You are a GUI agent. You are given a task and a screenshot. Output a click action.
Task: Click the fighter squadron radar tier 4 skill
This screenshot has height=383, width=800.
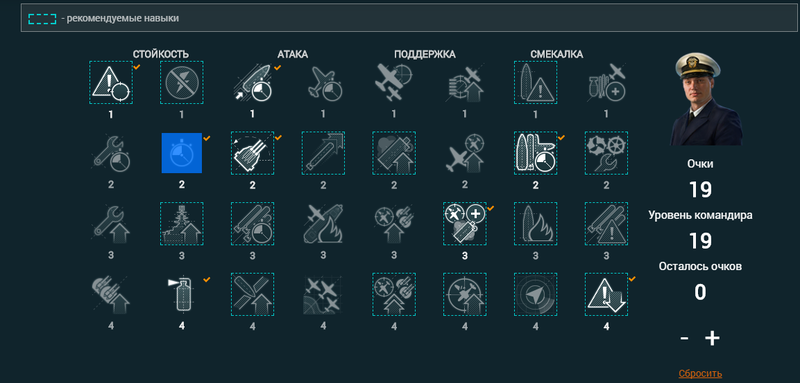(x=323, y=294)
